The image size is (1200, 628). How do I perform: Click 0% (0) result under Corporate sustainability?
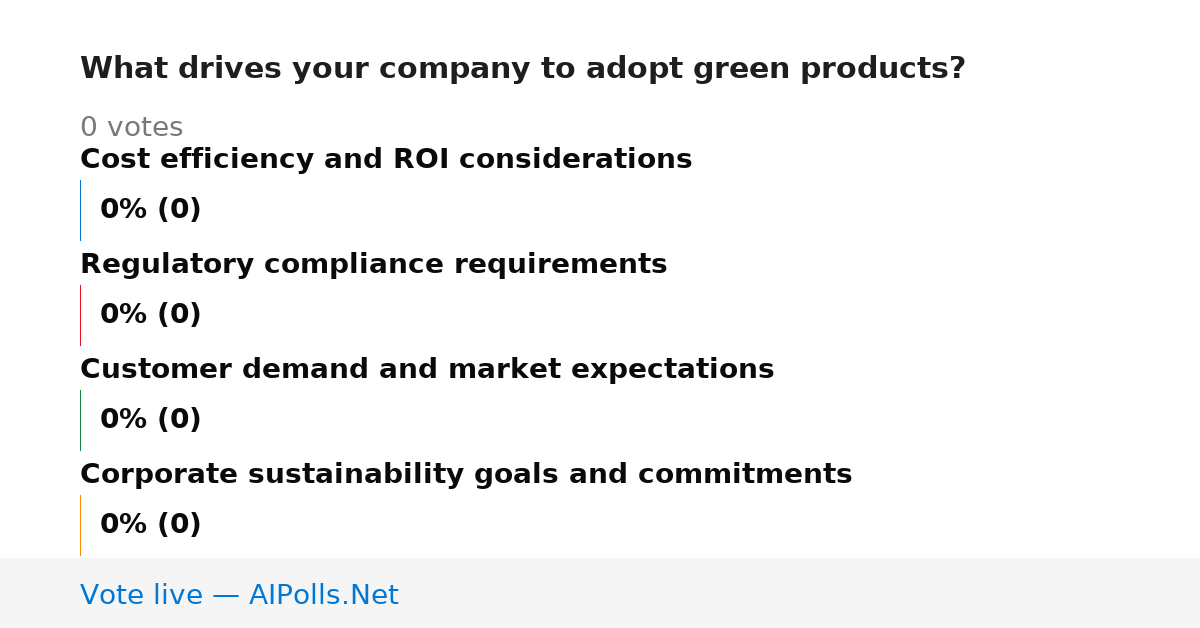pos(150,524)
